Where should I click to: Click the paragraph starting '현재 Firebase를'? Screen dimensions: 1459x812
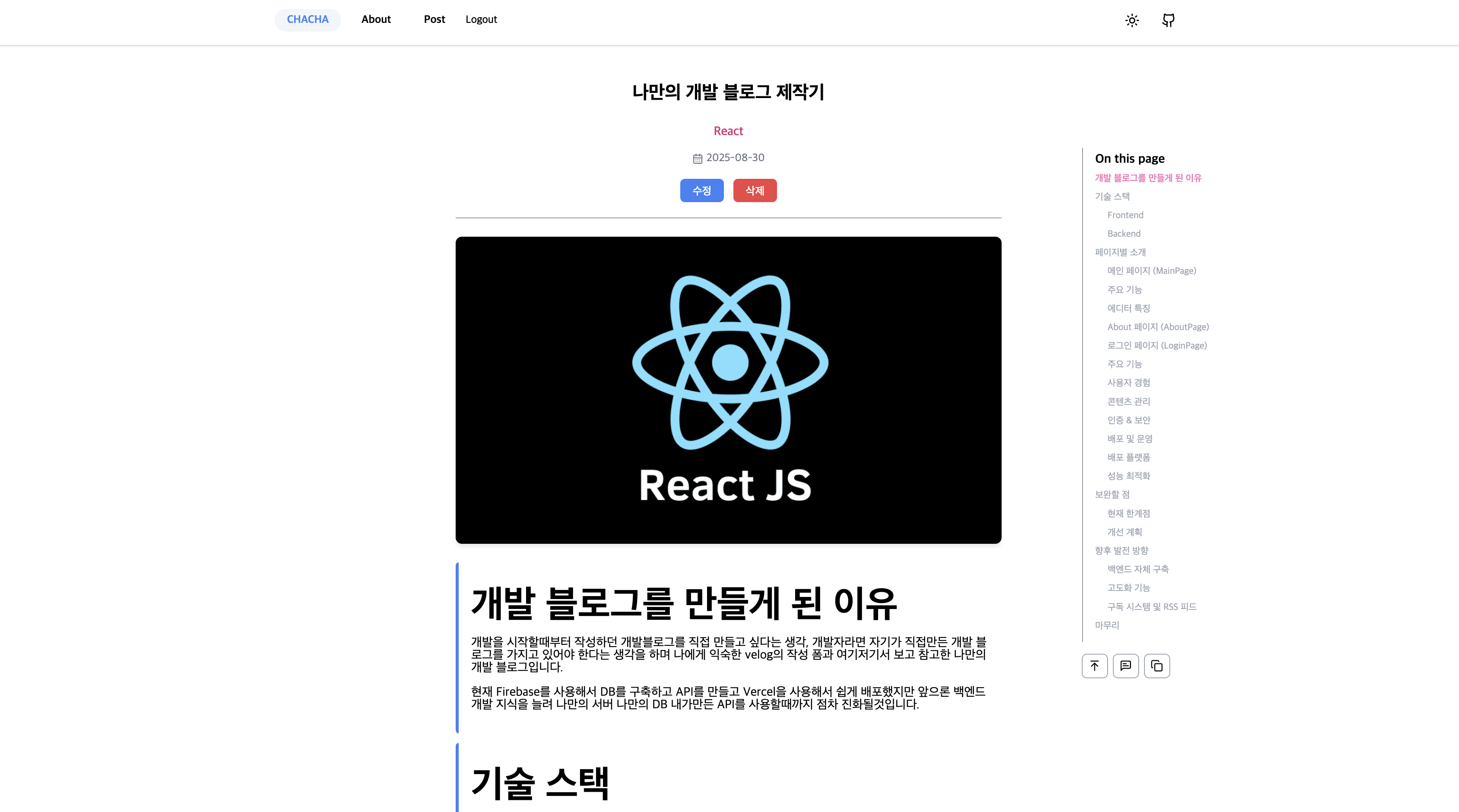coord(728,698)
